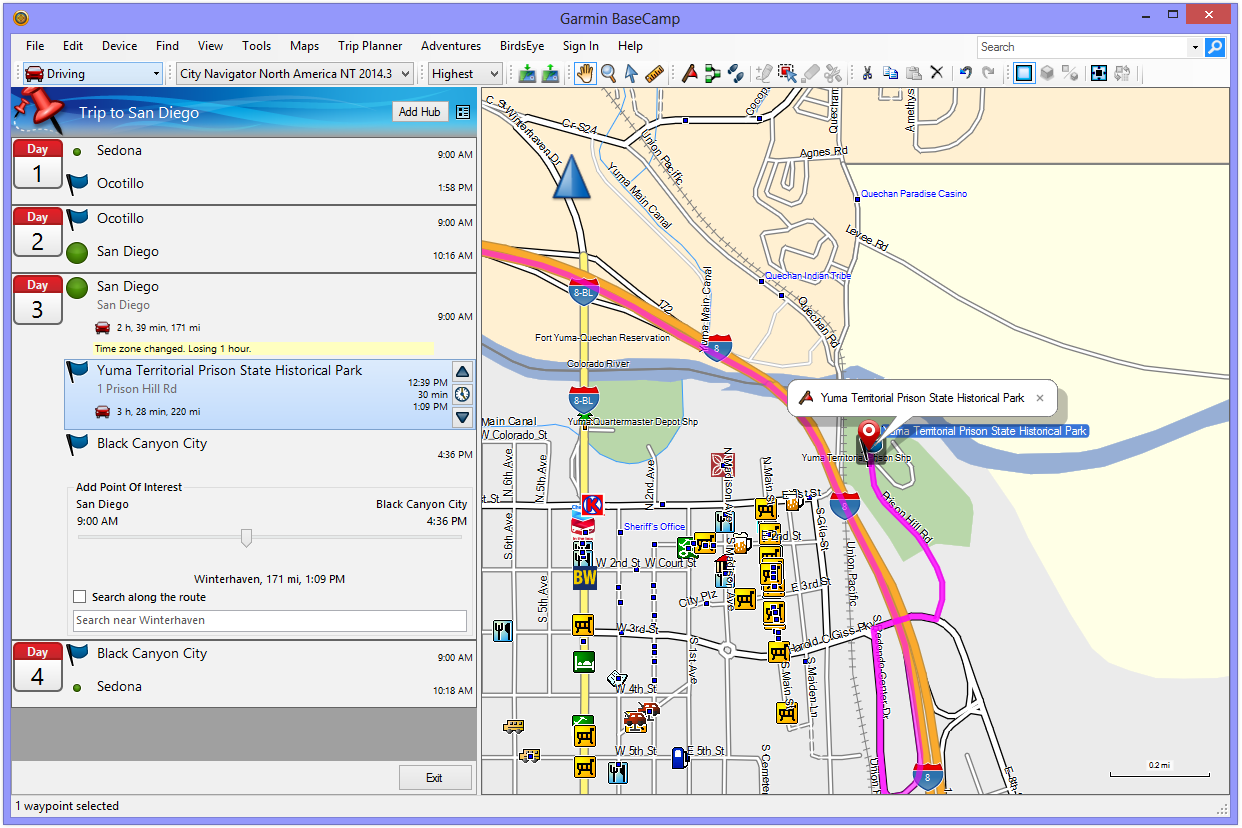Select the Pan hand tool

pos(584,73)
